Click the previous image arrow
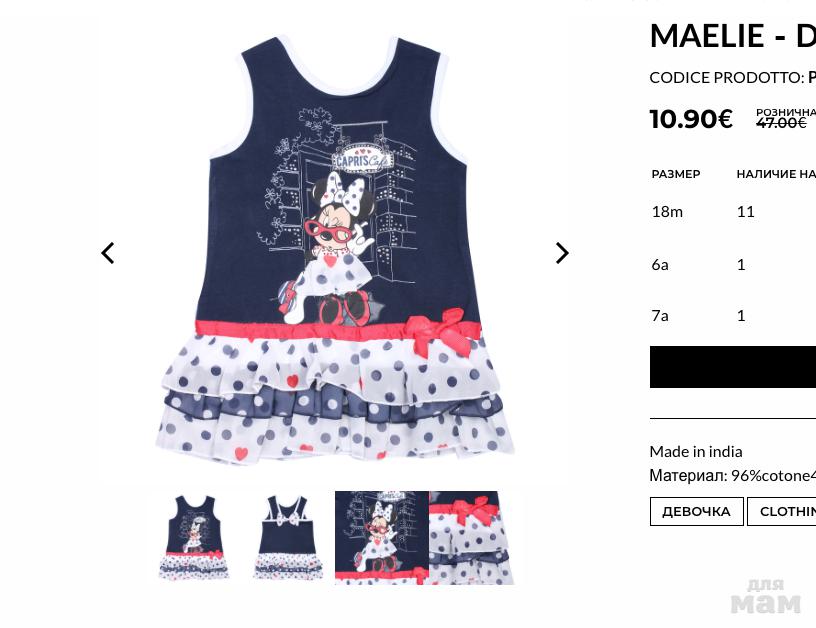The width and height of the screenshot is (816, 628). coord(108,253)
